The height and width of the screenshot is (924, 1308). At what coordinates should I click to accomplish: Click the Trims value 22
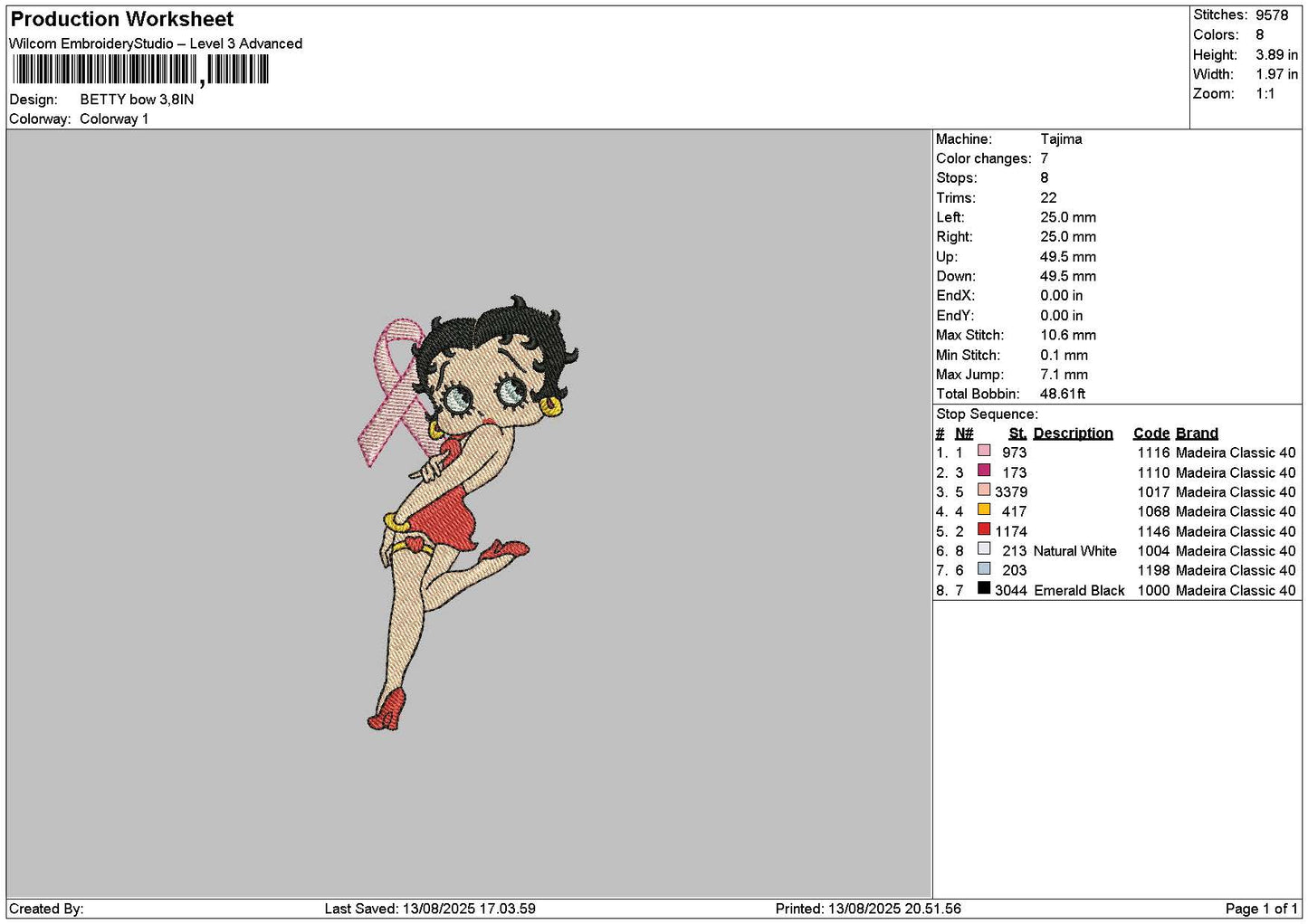[1048, 198]
